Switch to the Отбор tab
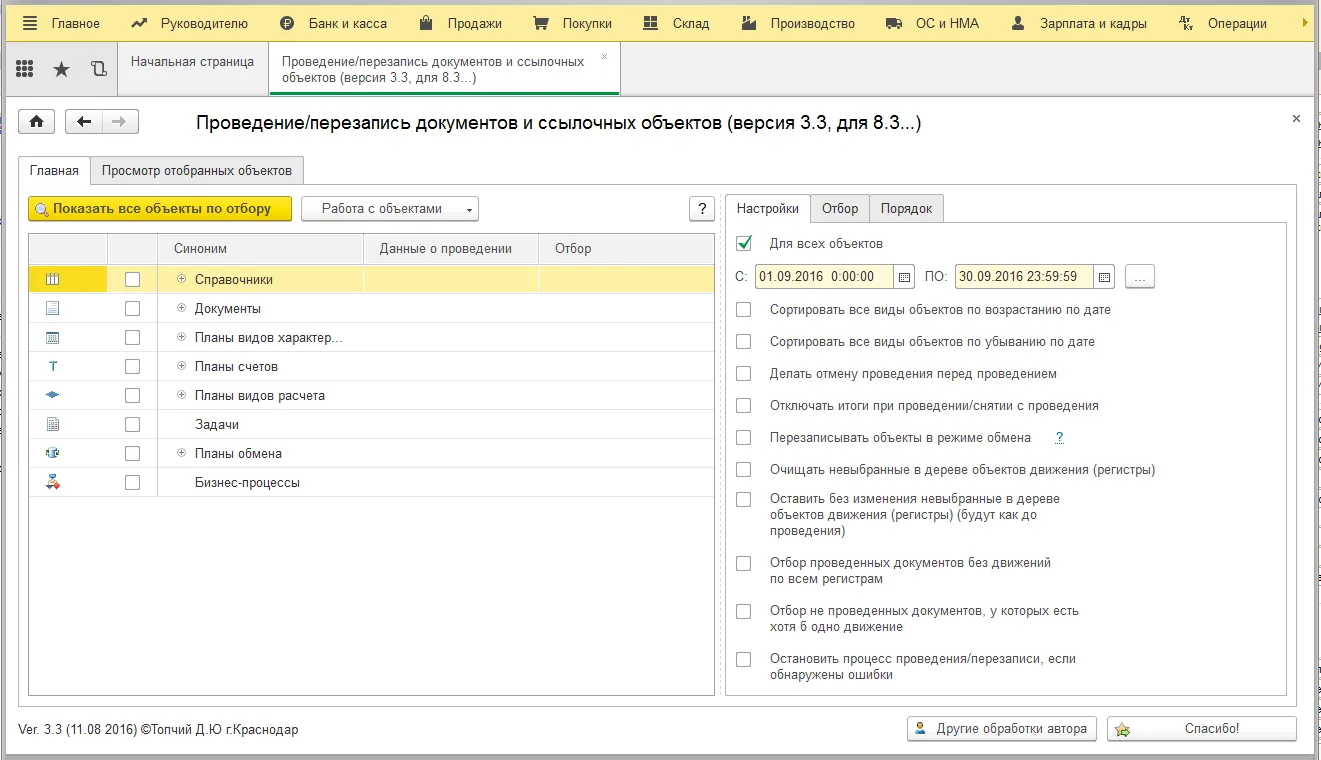The height and width of the screenshot is (760, 1321). 840,209
